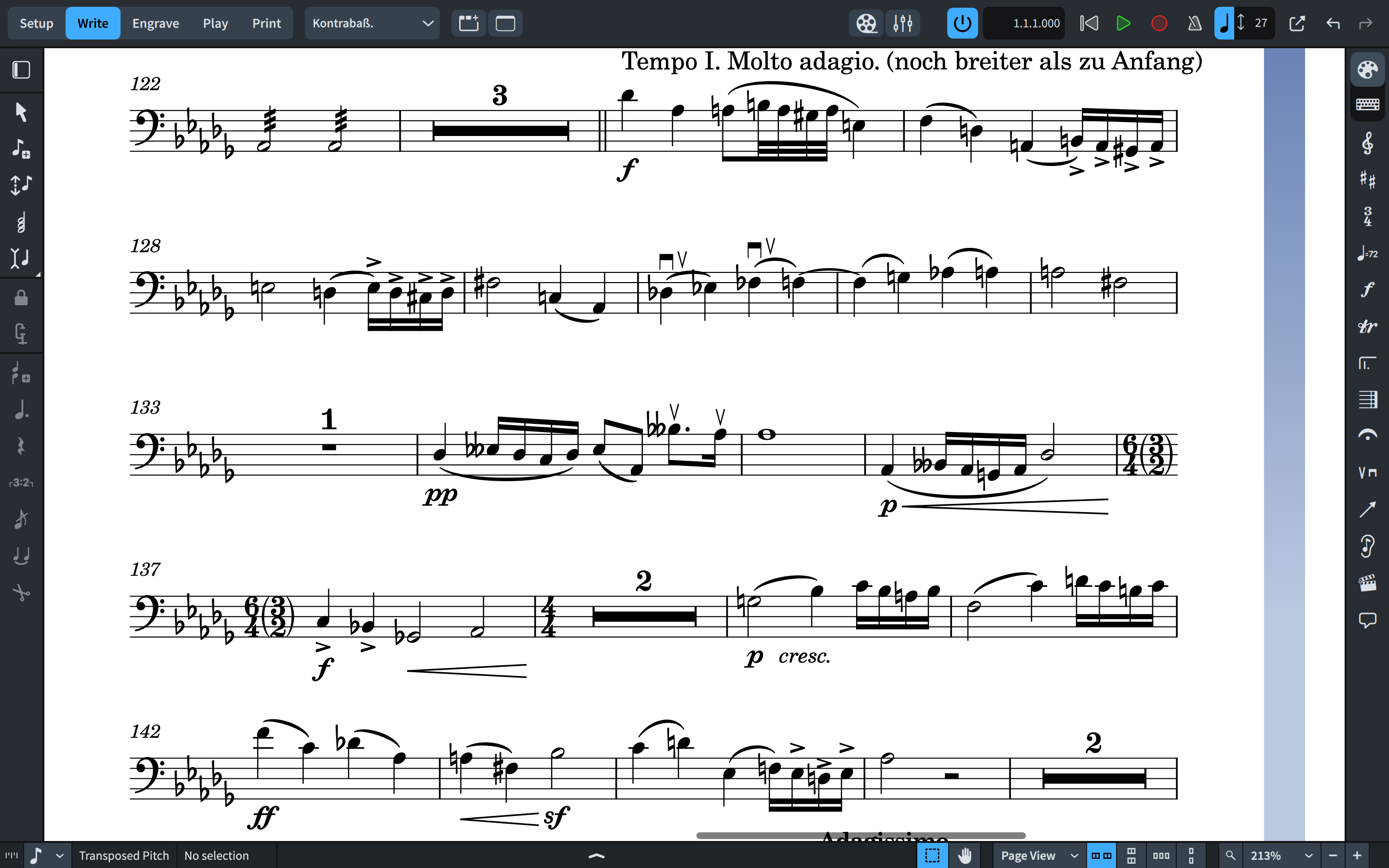
Task: Toggle the metronome click
Action: pos(1195,24)
